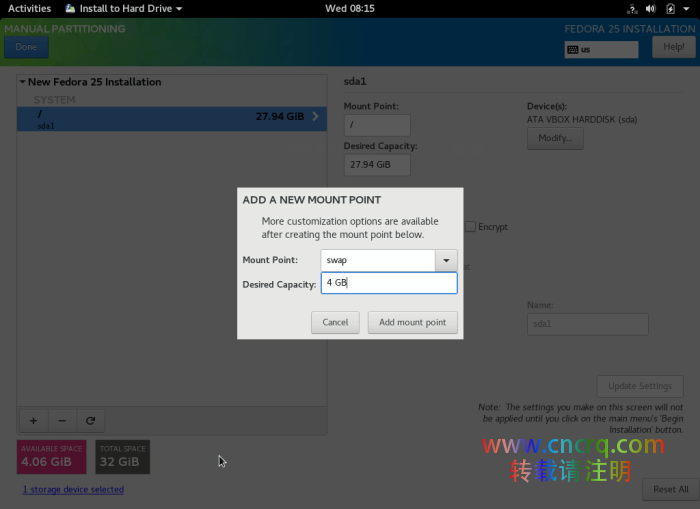Click the remove mount point minus icon

tap(62, 421)
